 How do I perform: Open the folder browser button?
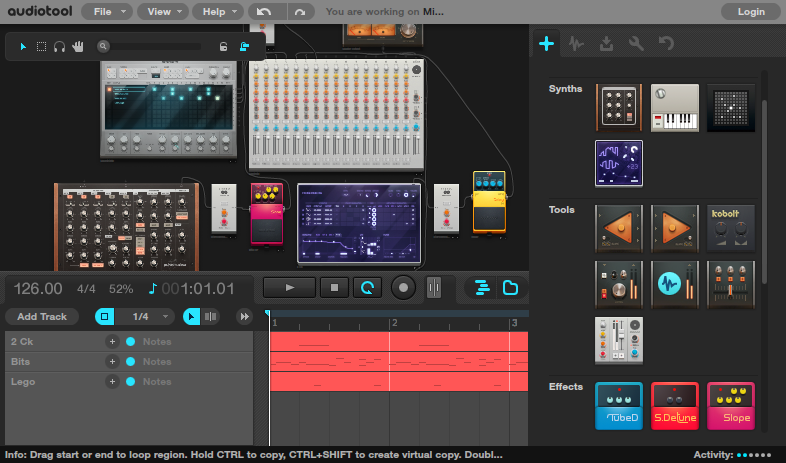510,288
